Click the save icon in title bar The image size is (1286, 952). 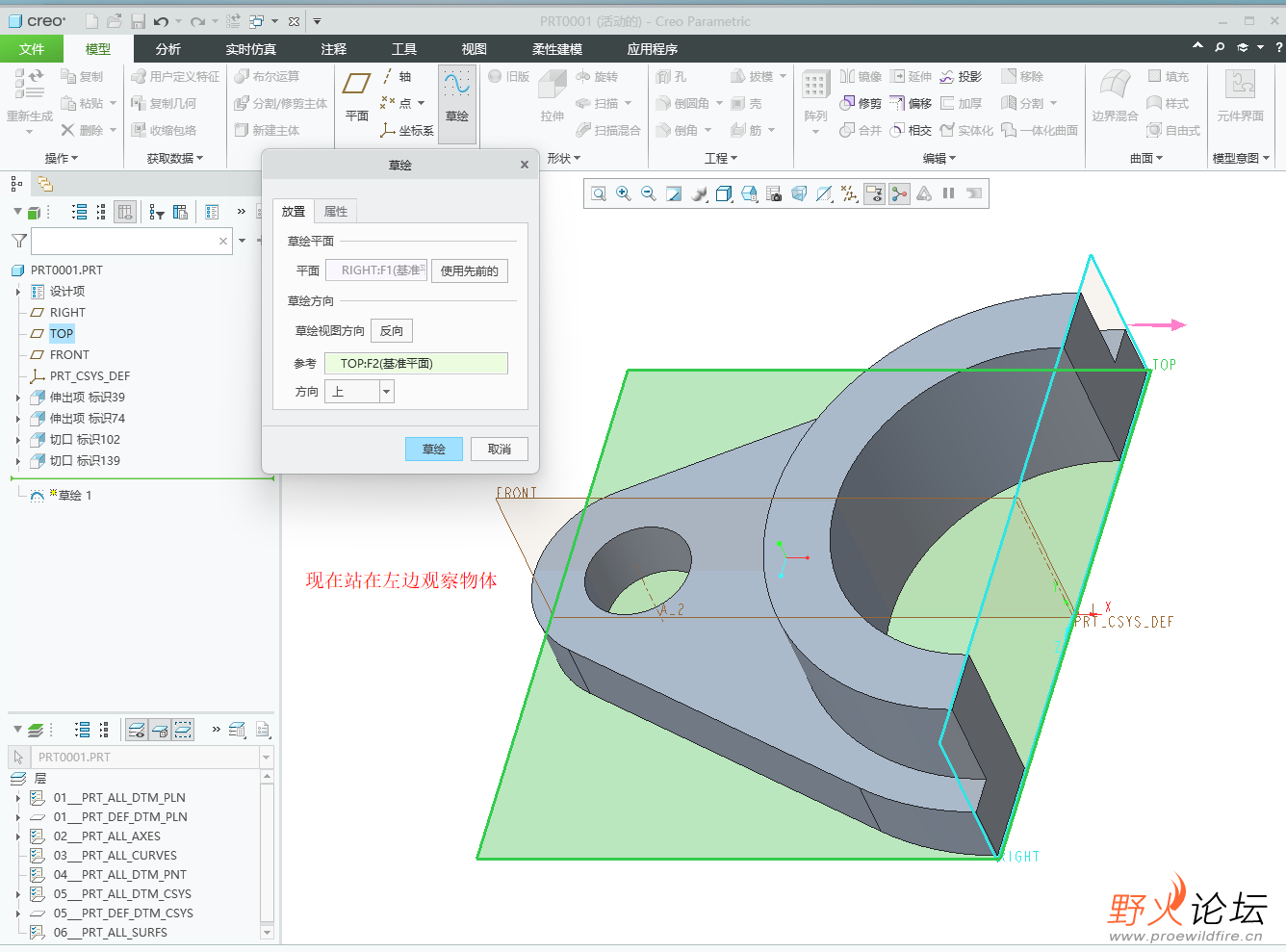pos(139,21)
